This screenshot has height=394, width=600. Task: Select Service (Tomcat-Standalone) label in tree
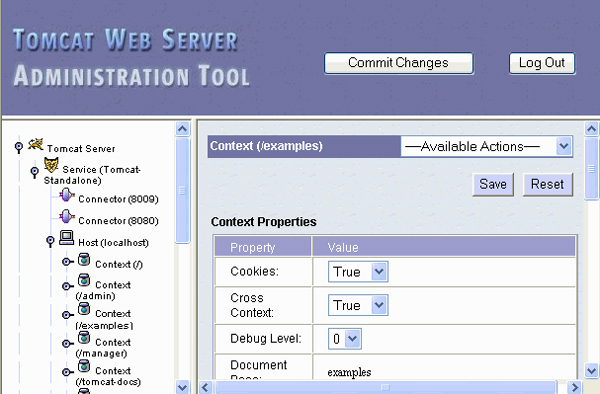92,175
